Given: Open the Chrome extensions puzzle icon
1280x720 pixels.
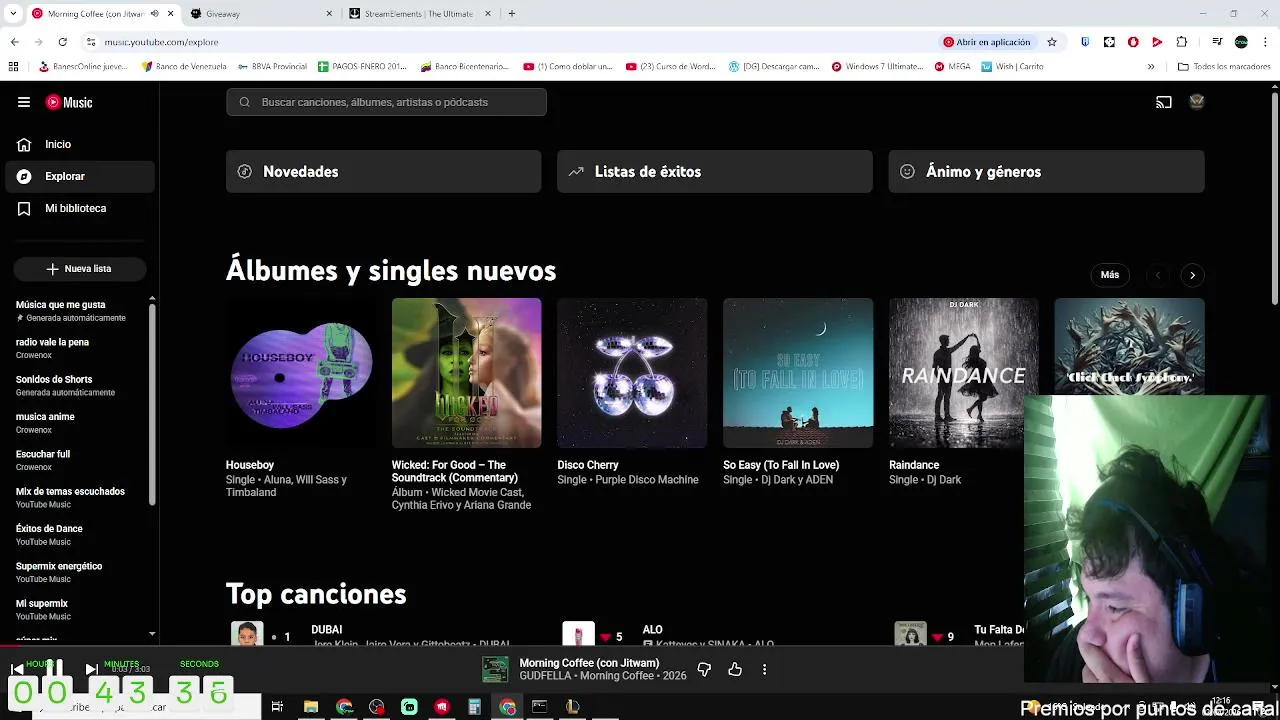Looking at the screenshot, I should pyautogui.click(x=1182, y=42).
